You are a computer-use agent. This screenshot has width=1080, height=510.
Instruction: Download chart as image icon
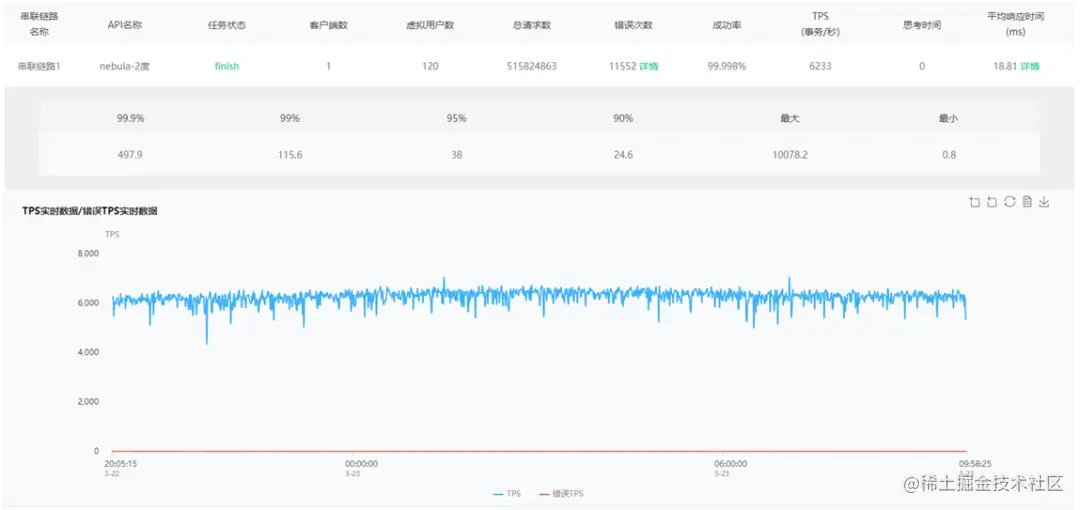[1044, 202]
